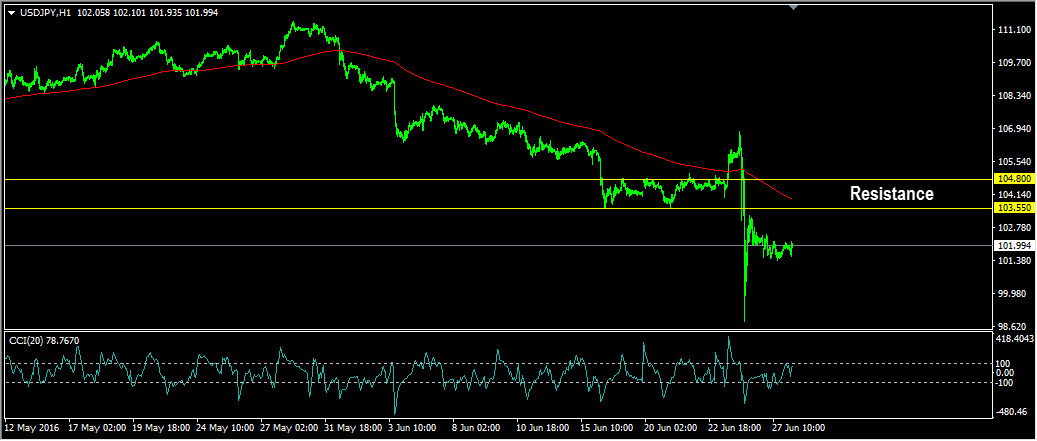The height and width of the screenshot is (441, 1037).
Task: Click the 106.940 price axis label
Action: pos(1013,130)
